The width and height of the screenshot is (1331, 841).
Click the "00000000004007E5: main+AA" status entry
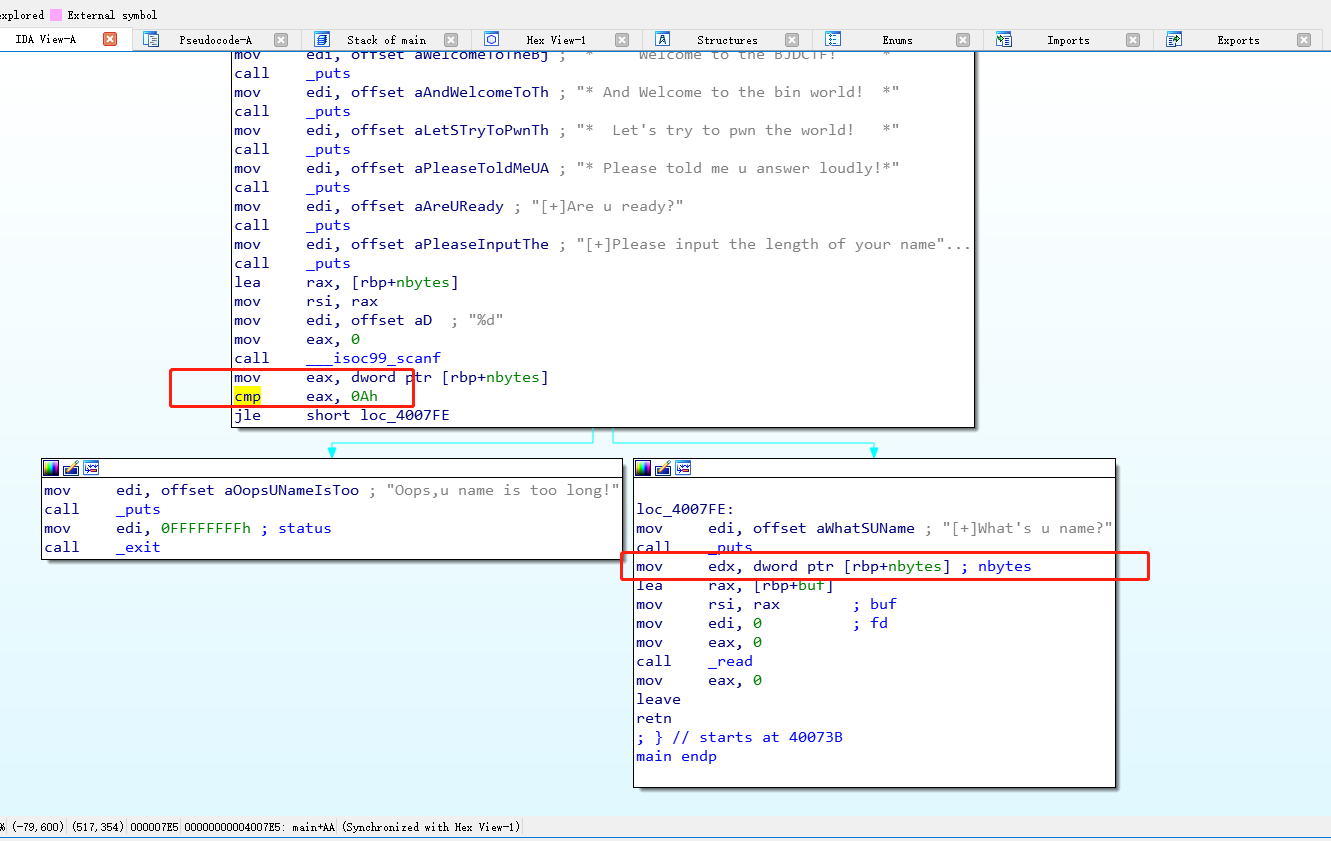click(x=261, y=827)
